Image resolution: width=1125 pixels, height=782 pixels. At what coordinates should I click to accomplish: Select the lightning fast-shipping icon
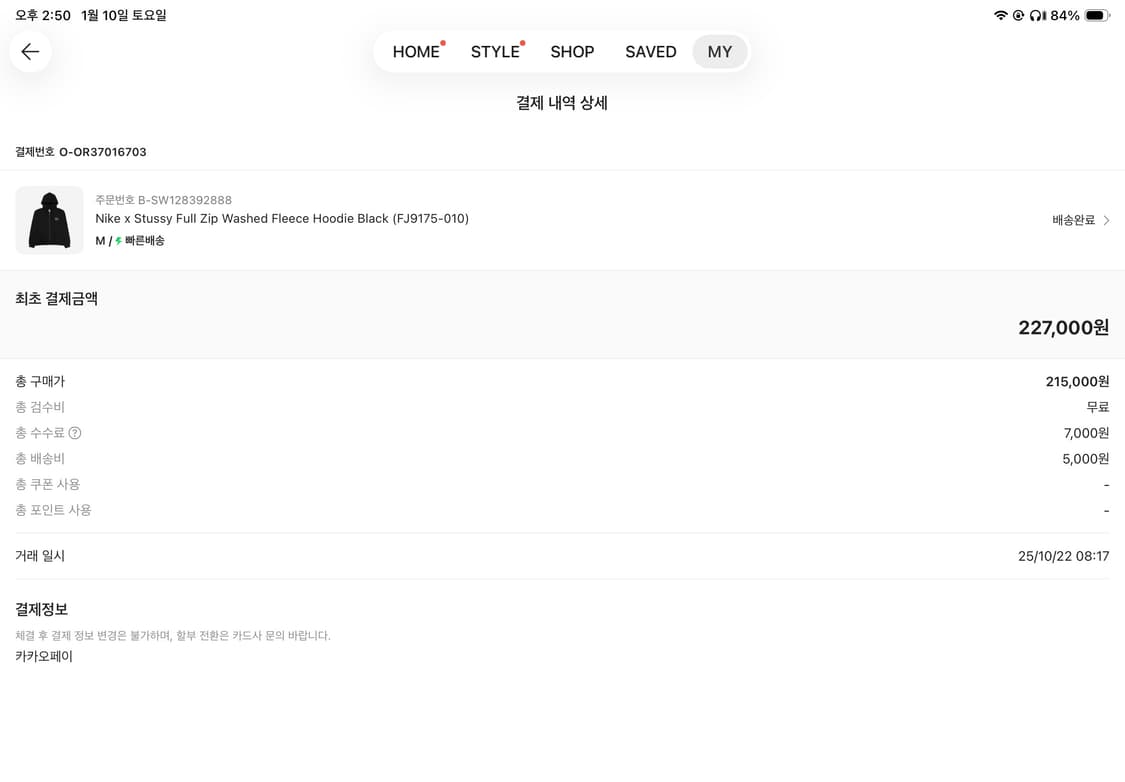tap(118, 240)
